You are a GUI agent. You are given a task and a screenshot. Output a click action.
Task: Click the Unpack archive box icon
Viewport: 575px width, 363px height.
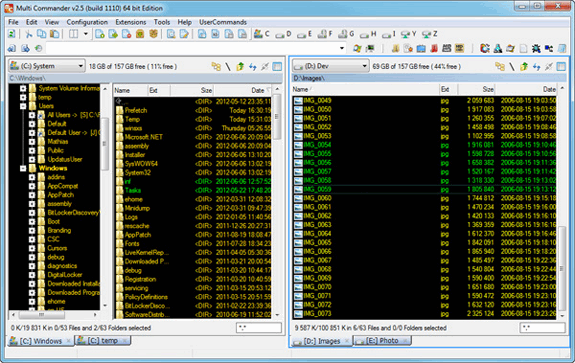[153, 34]
